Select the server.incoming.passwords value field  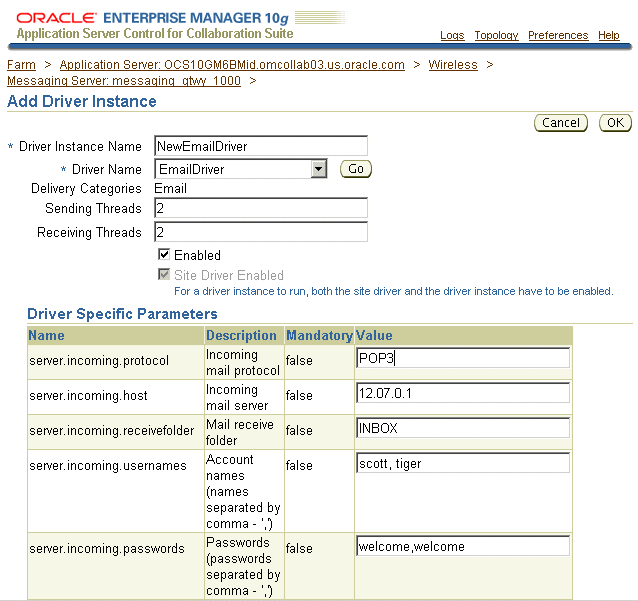coord(463,547)
